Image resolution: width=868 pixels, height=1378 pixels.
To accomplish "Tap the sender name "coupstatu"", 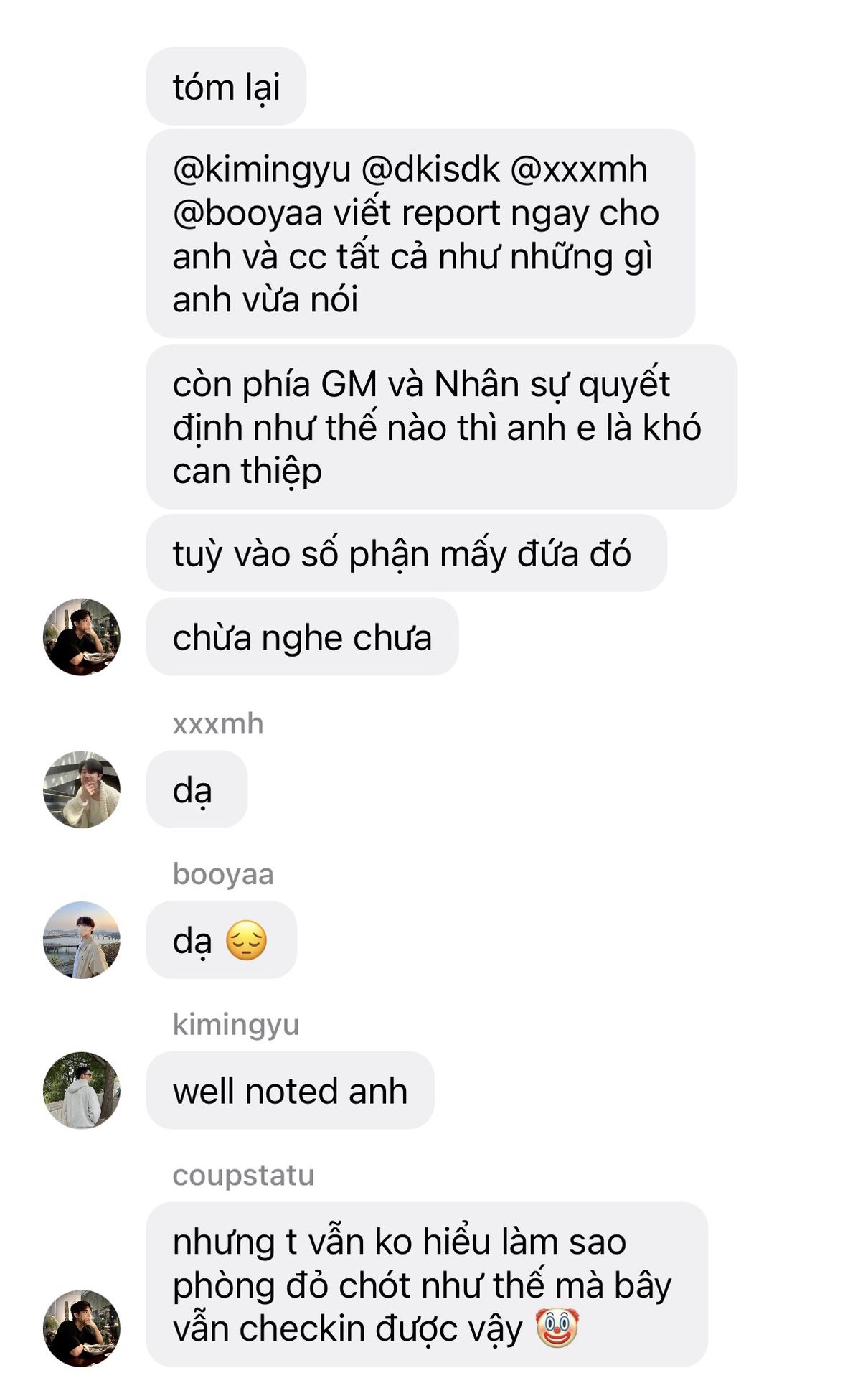I will 243,1176.
